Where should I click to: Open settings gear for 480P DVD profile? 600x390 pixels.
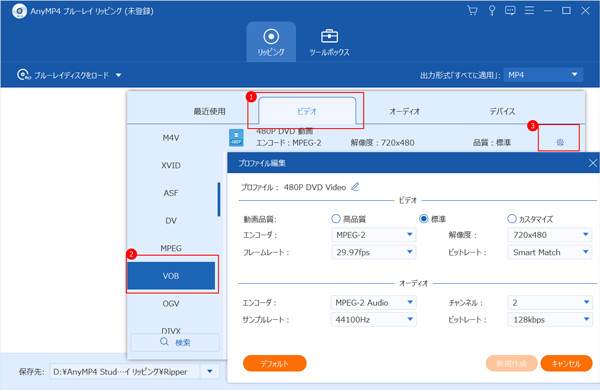coord(560,142)
